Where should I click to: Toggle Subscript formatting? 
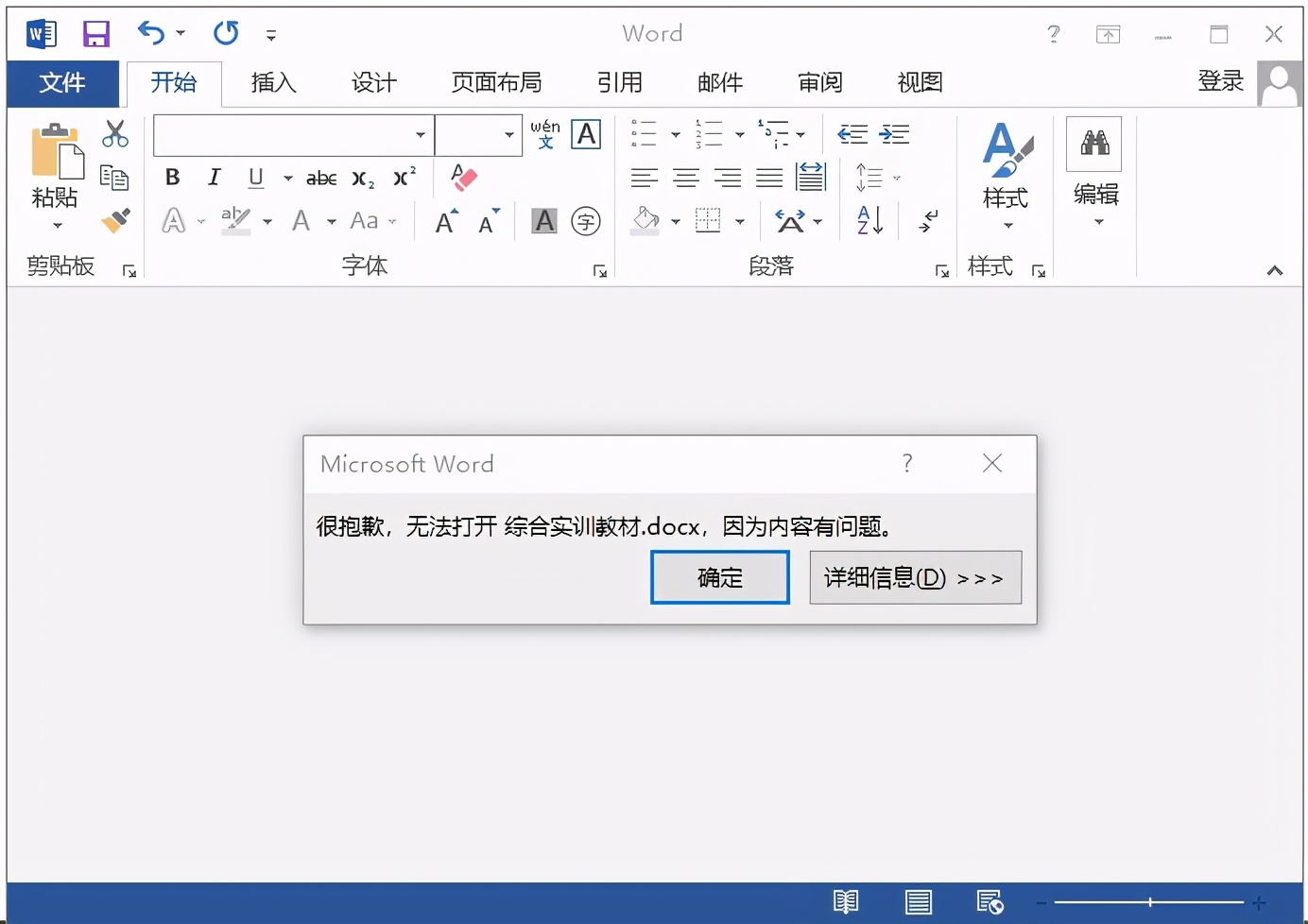click(x=363, y=178)
